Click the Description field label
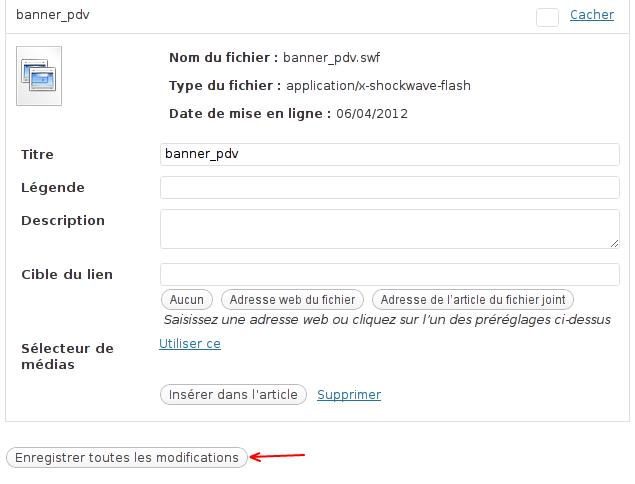 coord(63,221)
